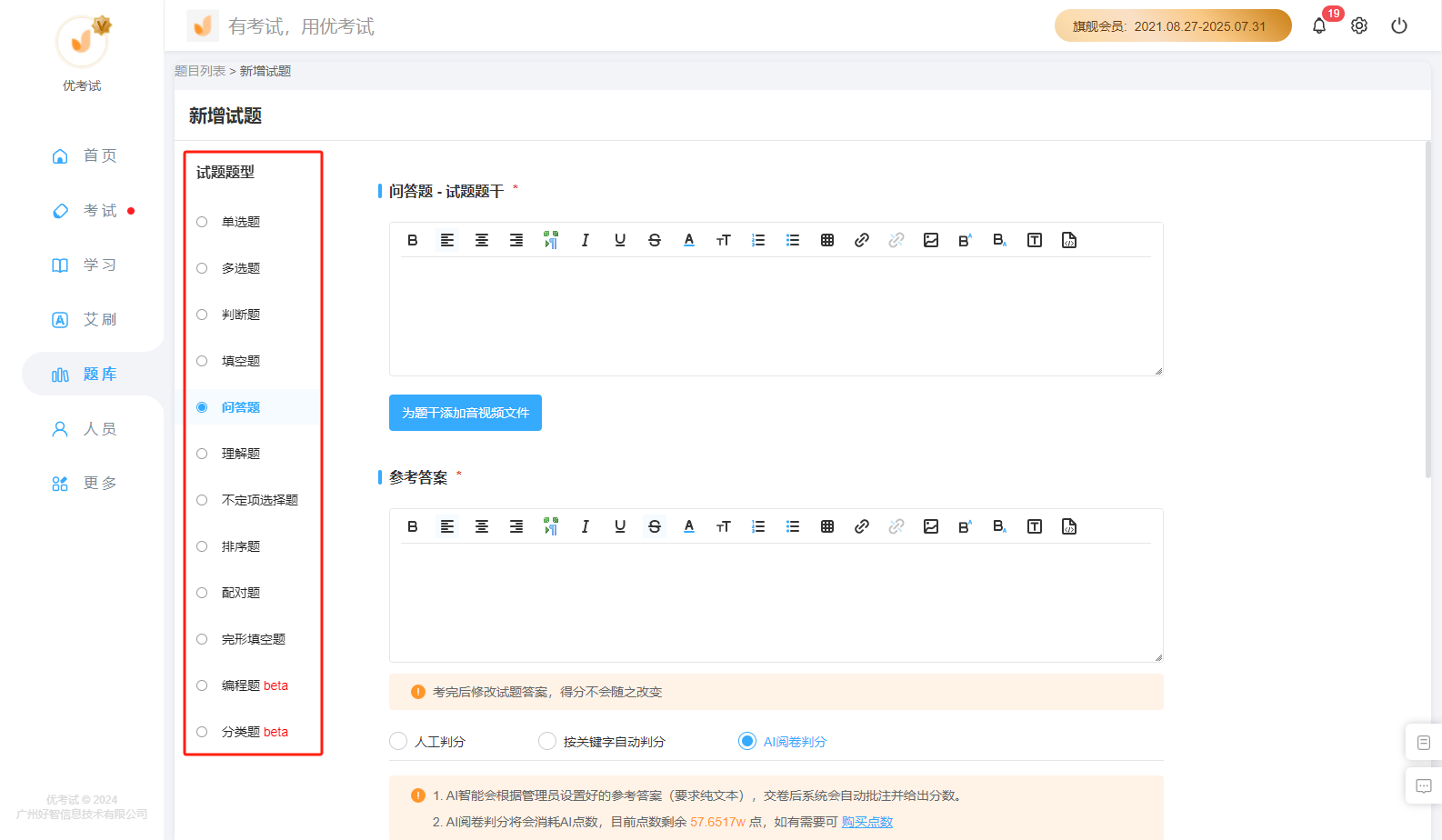Apply superscript in question stem editor
Viewport: 1442px width, 840px height.
click(x=966, y=240)
